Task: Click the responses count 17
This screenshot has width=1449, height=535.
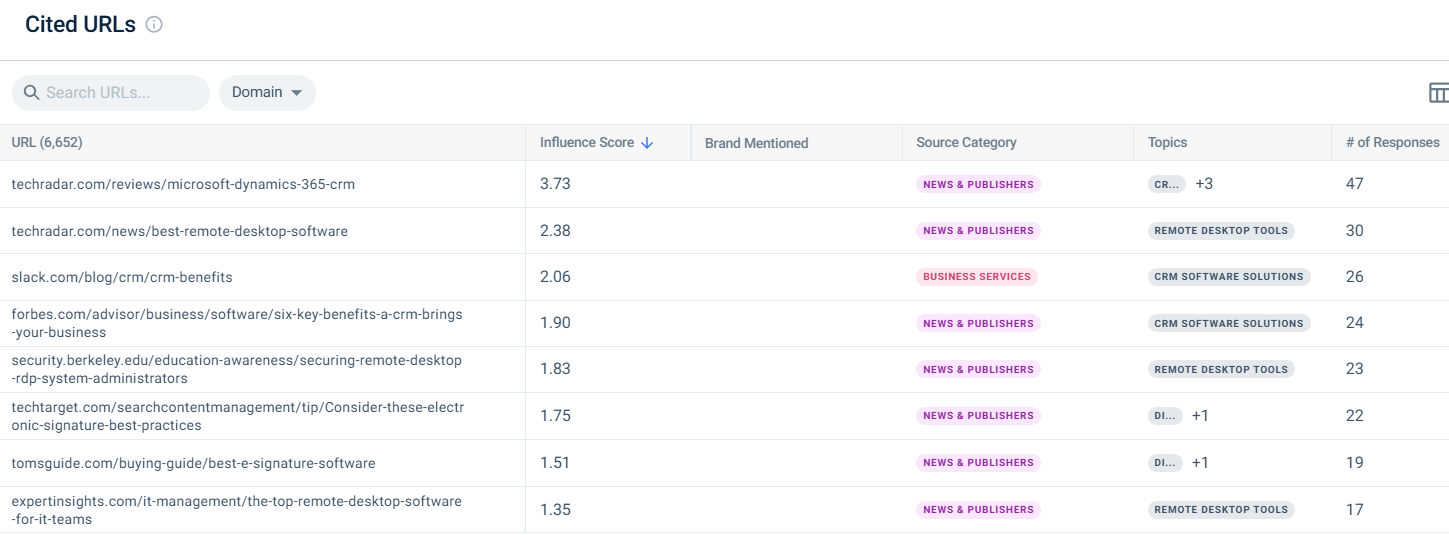Action: pos(1354,510)
